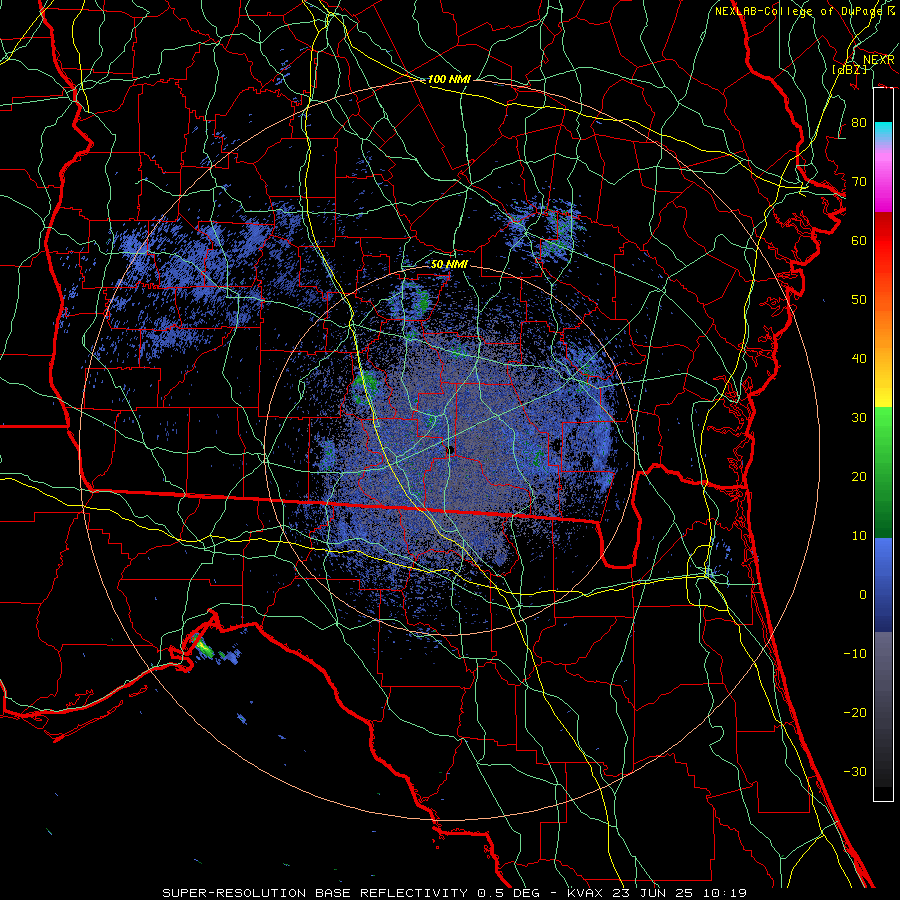Screen dimensions: 900x900
Task: Click the 100 NMI range ring label
Action: pyautogui.click(x=449, y=79)
